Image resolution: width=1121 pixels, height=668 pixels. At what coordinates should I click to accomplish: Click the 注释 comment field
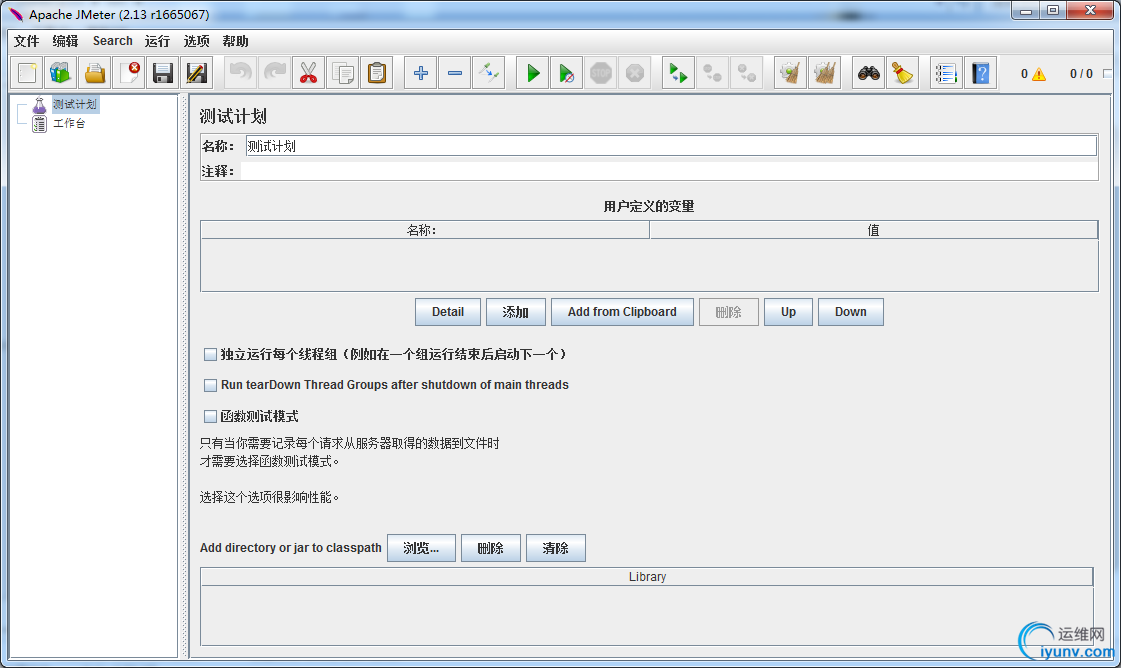tap(669, 171)
